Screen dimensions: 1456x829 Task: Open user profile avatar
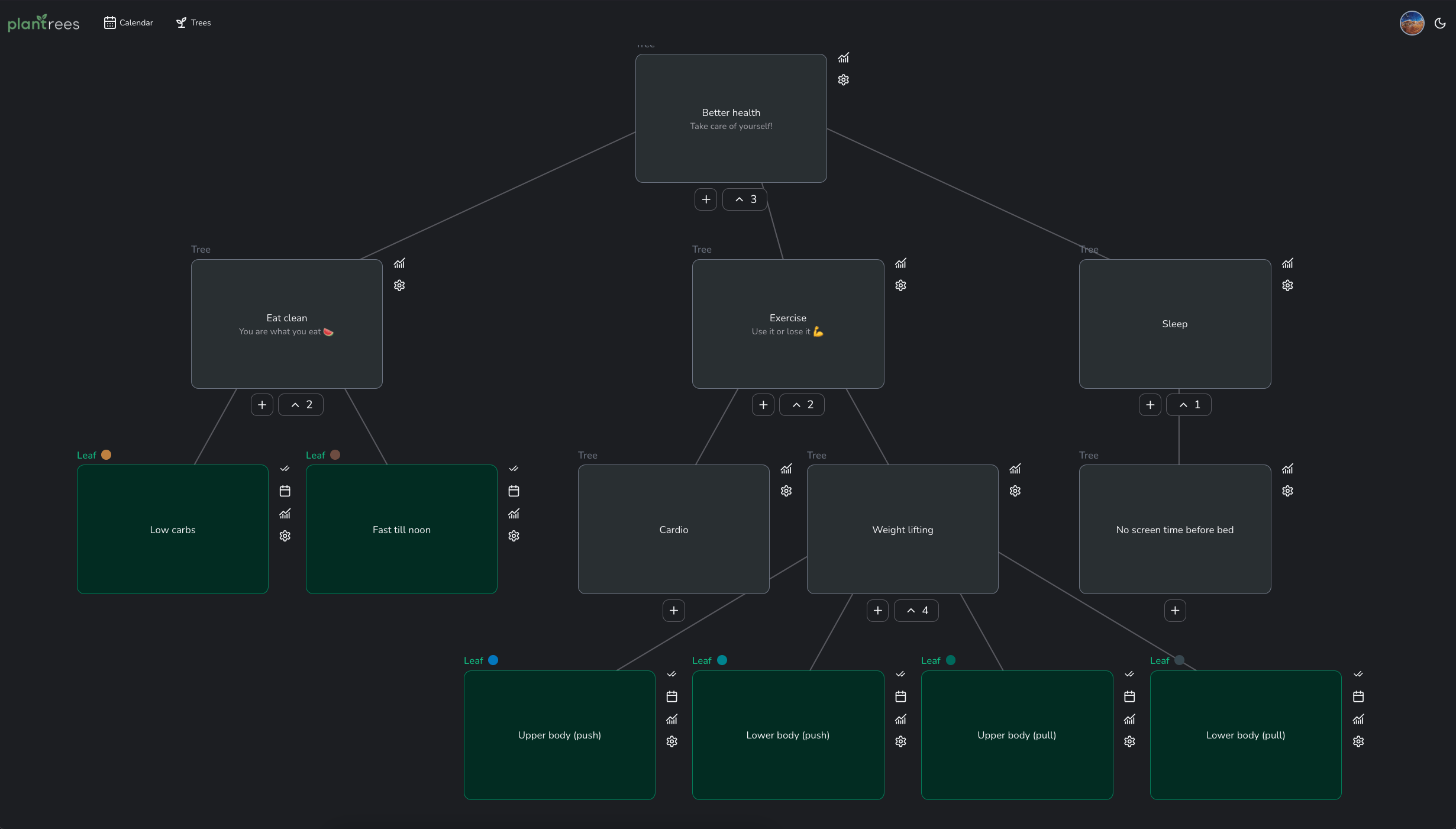tap(1412, 23)
